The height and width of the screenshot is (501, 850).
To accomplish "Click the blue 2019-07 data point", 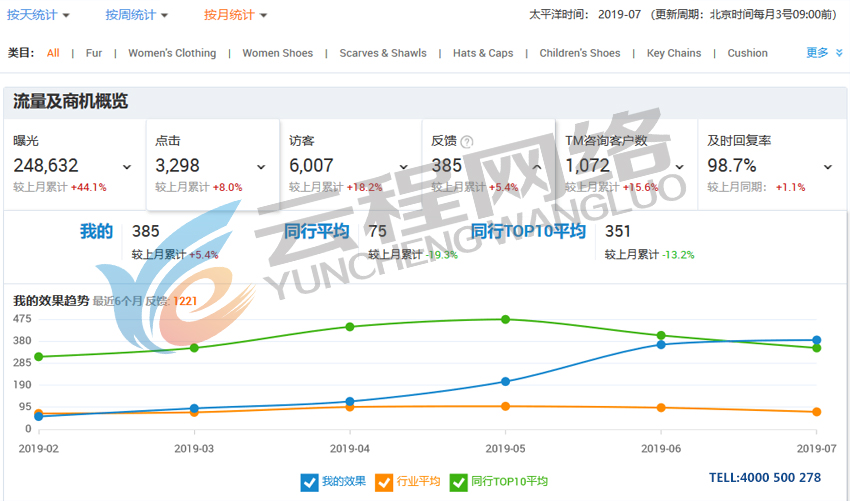I will (817, 340).
